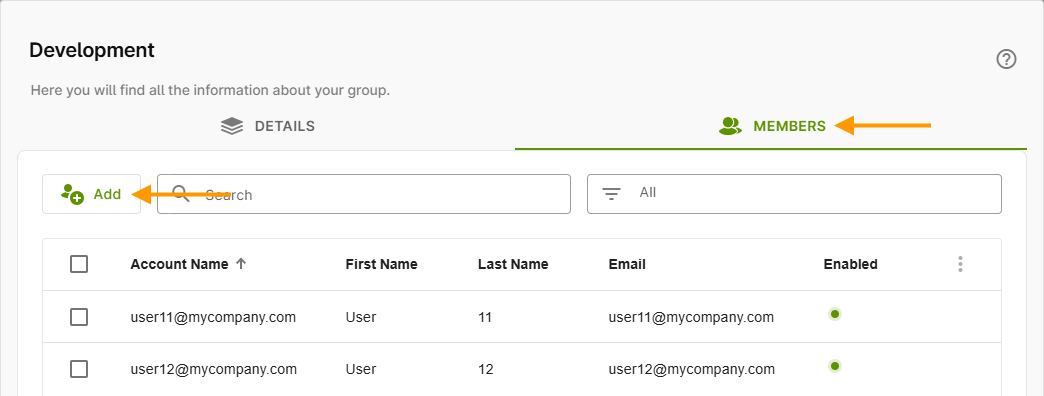Click the magnifier icon in the search box
Viewport: 1044px width, 396px height.
[x=181, y=194]
